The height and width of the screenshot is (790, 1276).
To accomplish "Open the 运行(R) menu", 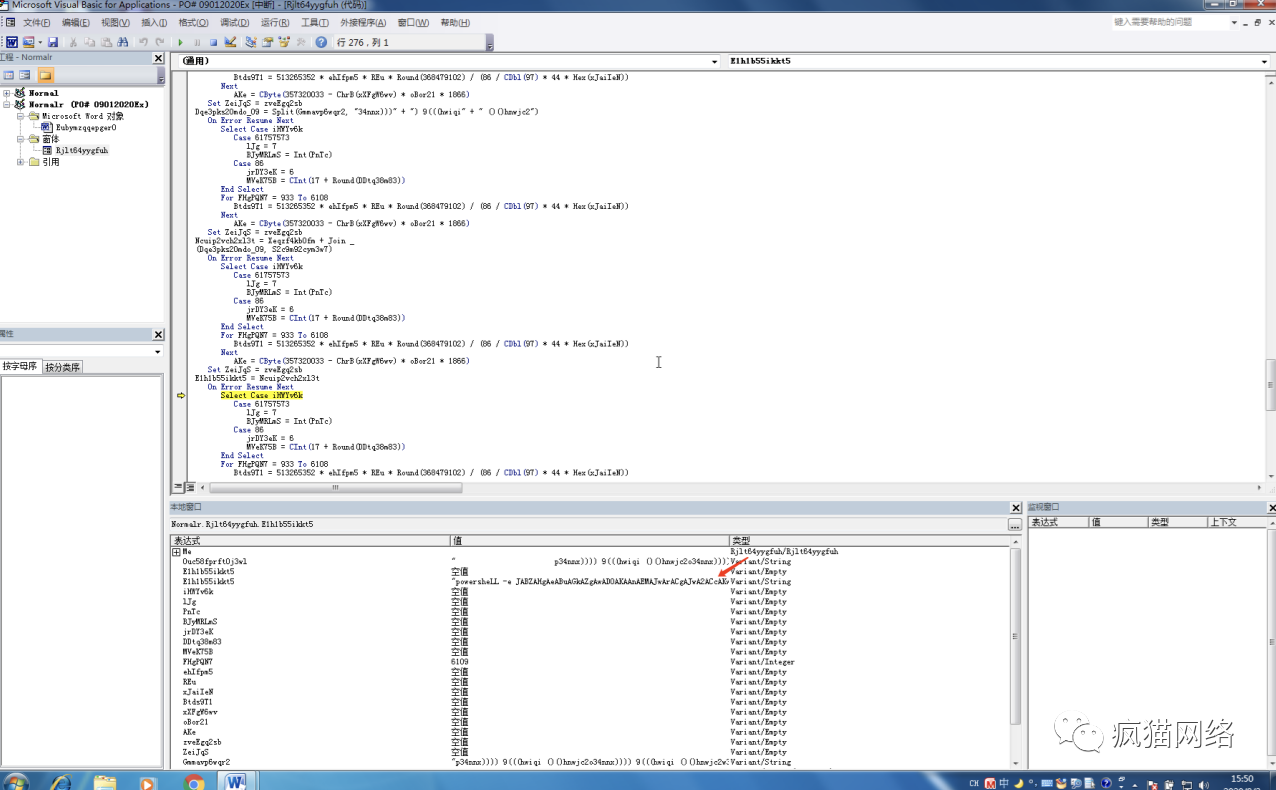I will click(x=274, y=23).
